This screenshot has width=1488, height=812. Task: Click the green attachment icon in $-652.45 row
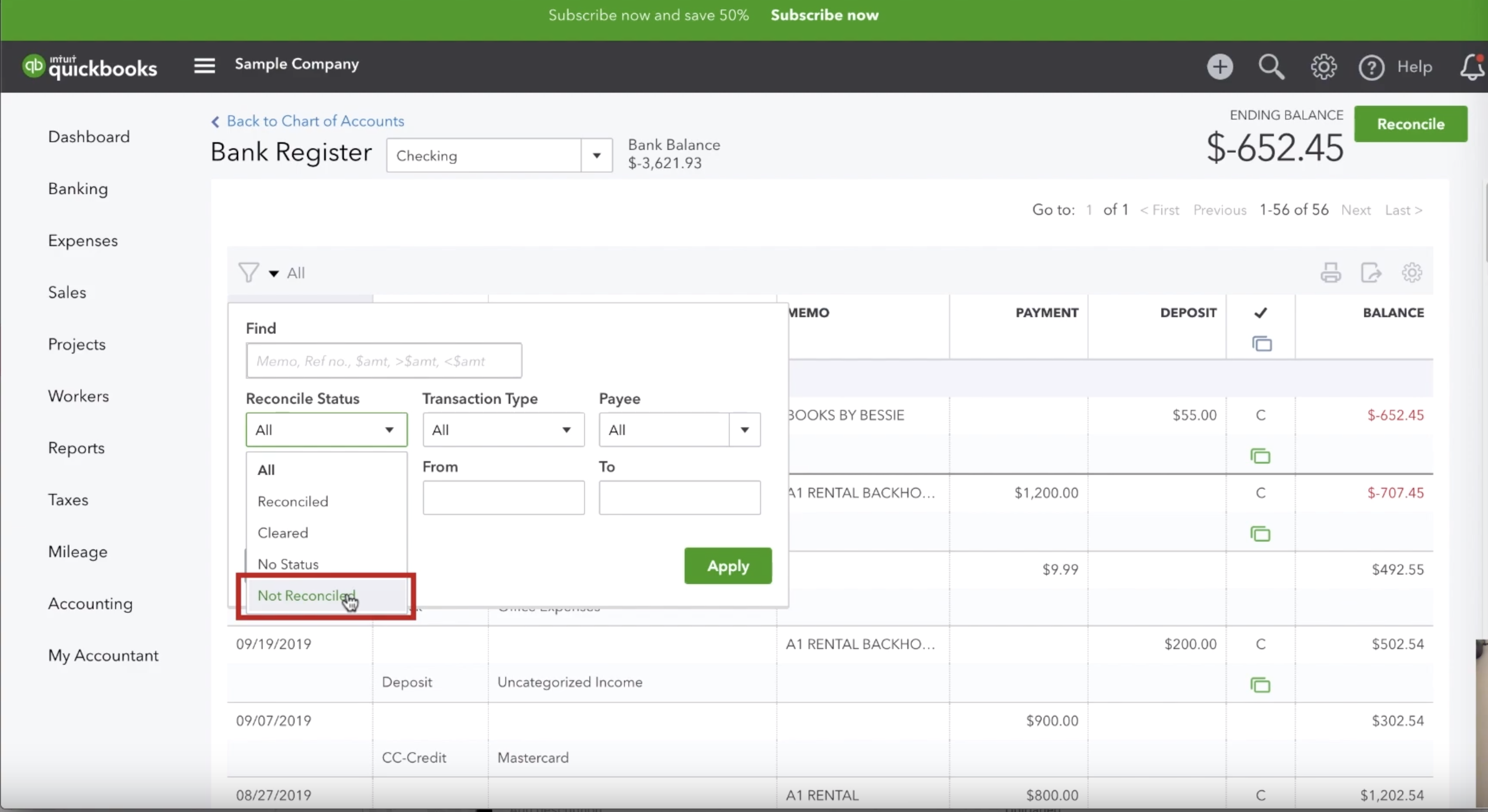coord(1260,456)
